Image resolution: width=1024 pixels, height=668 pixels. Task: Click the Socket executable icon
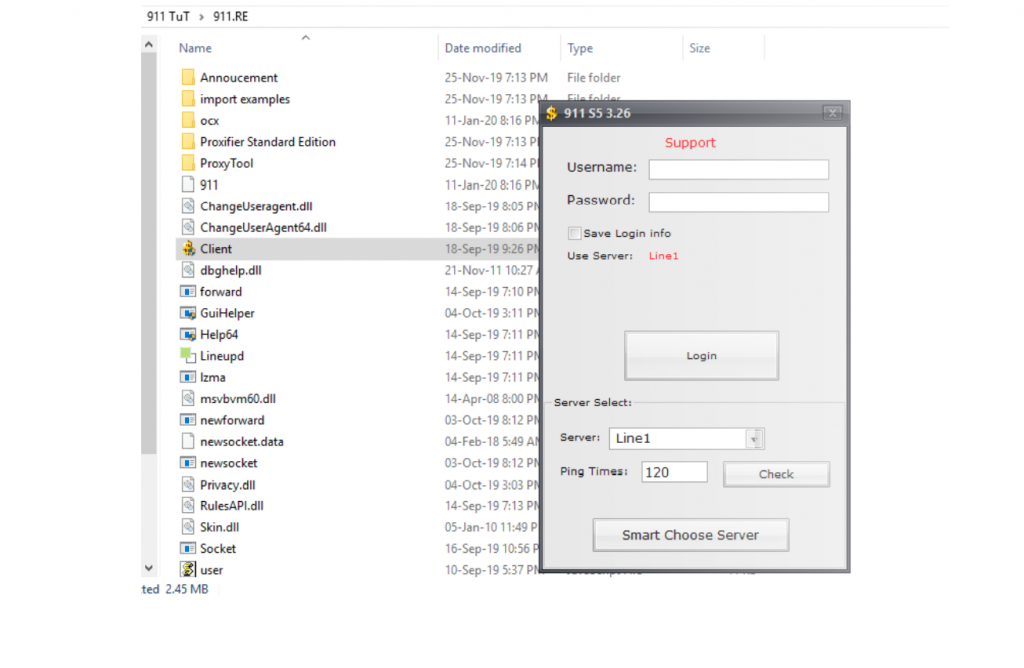point(188,549)
